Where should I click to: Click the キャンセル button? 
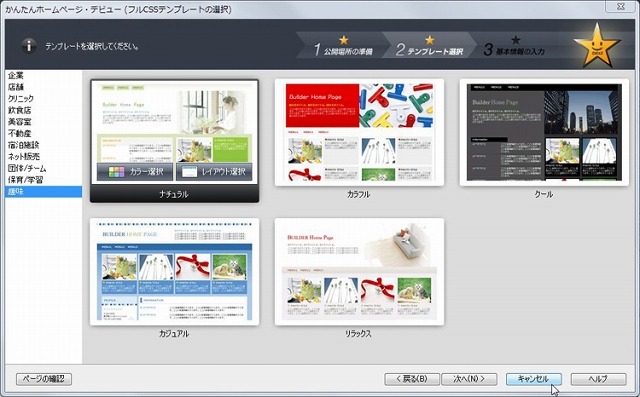coord(533,379)
